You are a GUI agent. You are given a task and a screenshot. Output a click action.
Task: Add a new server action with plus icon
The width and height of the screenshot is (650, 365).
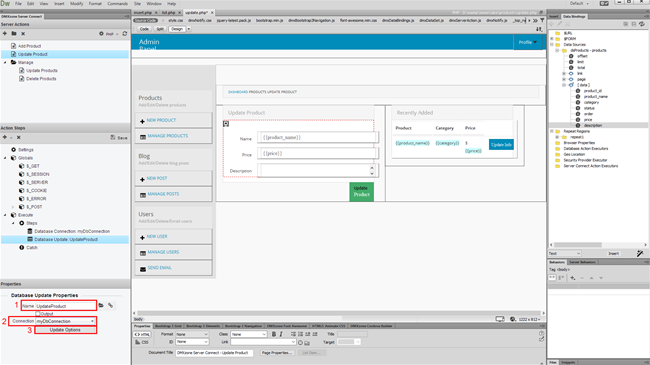[5, 33]
